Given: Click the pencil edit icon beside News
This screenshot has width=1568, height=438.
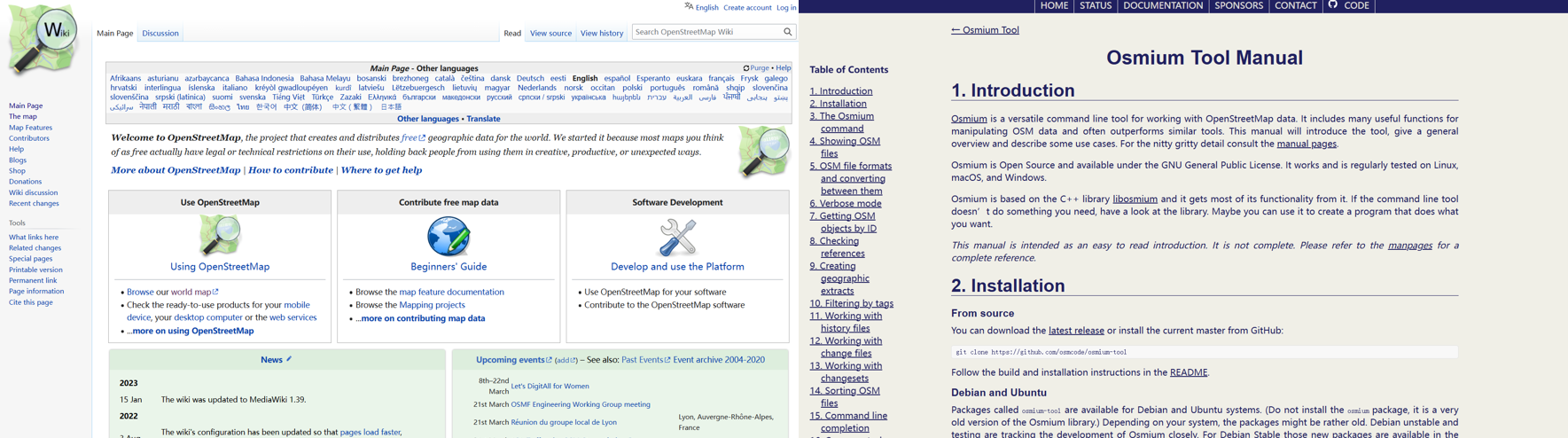Looking at the screenshot, I should click(289, 359).
